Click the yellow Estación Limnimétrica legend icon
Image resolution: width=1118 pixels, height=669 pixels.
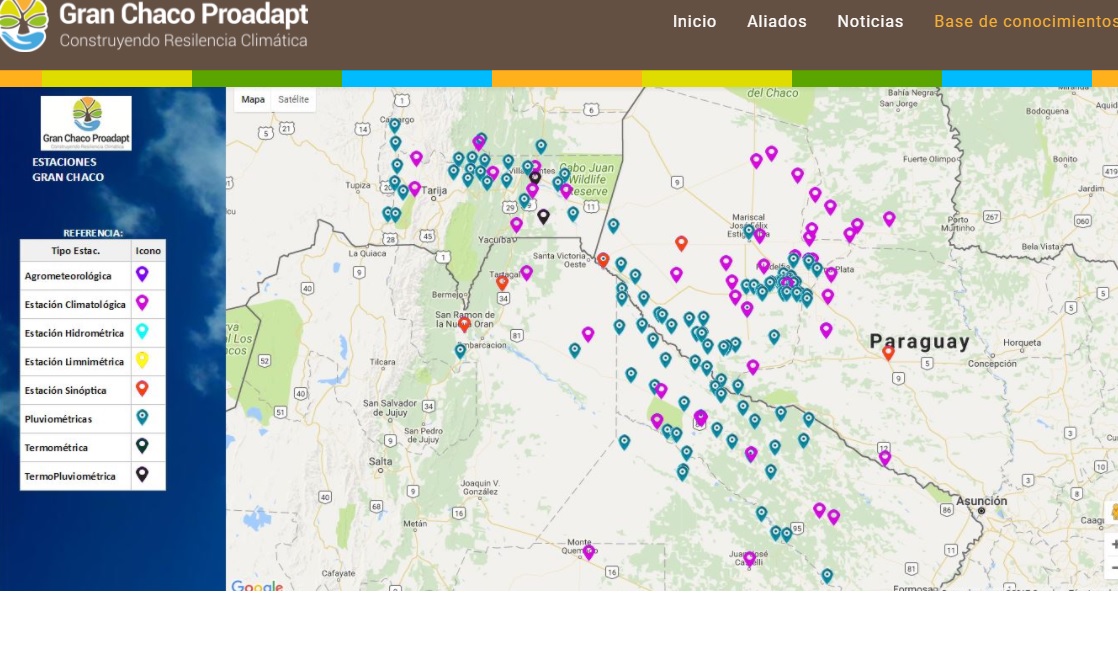[142, 360]
